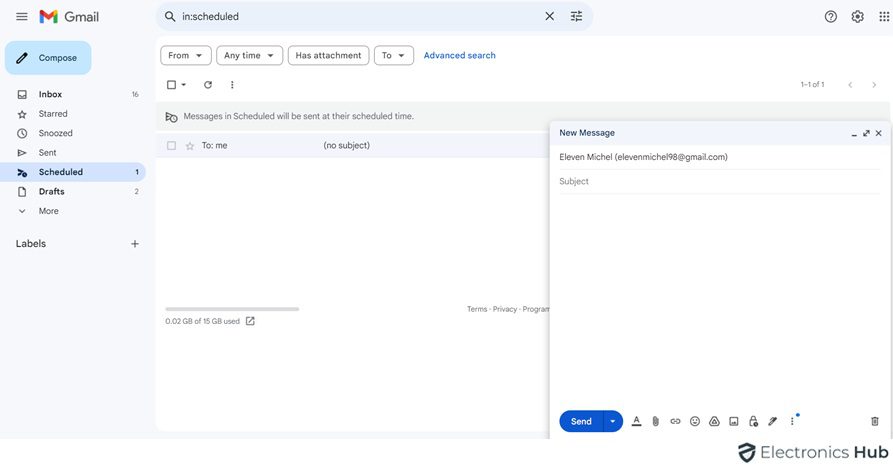Open the main menu hamburger icon

[22, 17]
